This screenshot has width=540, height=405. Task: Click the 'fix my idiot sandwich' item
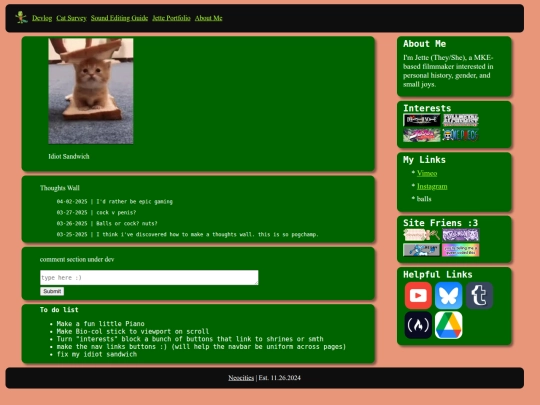(97, 354)
